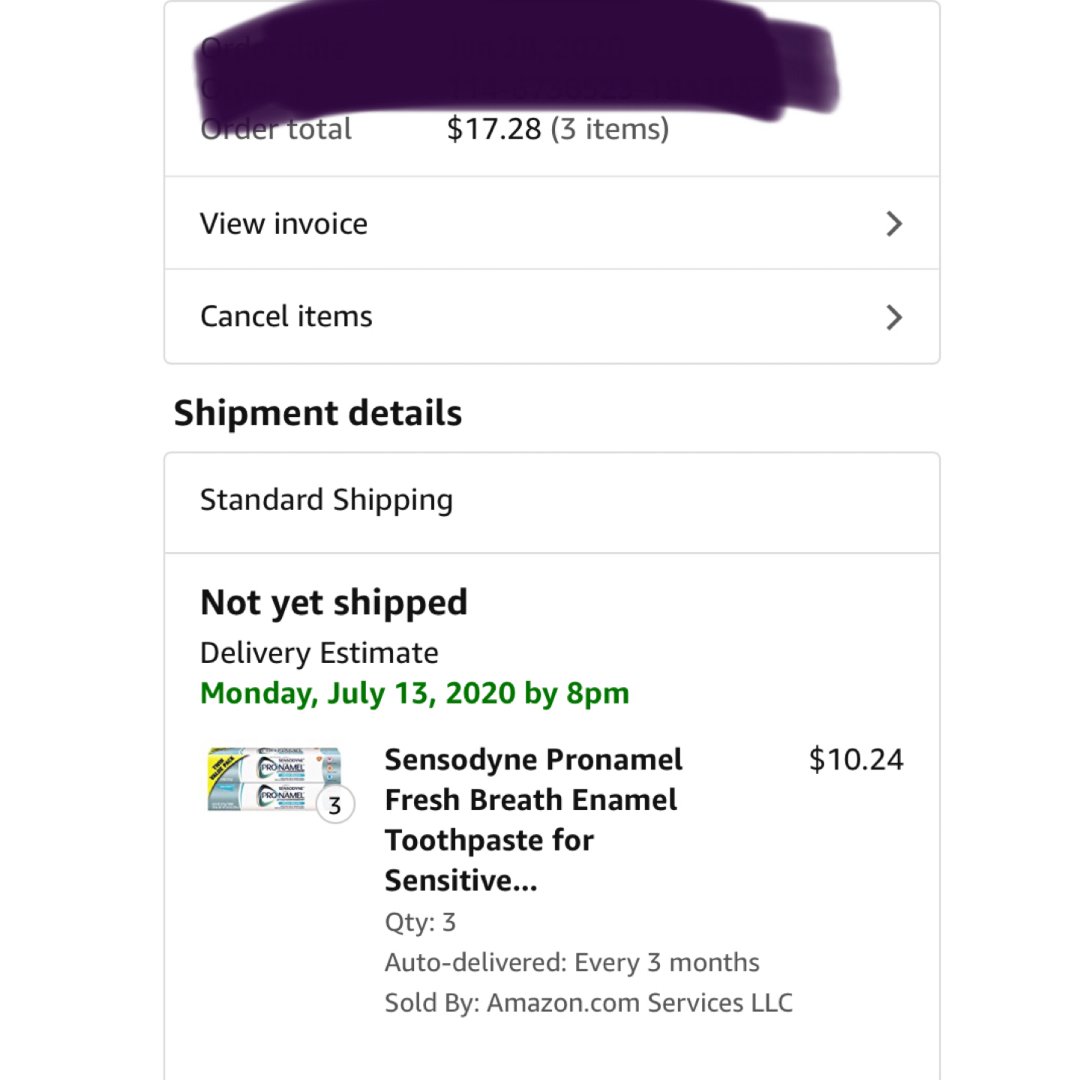Click the $10.24 item price
The width and height of the screenshot is (1080, 1080).
click(855, 759)
